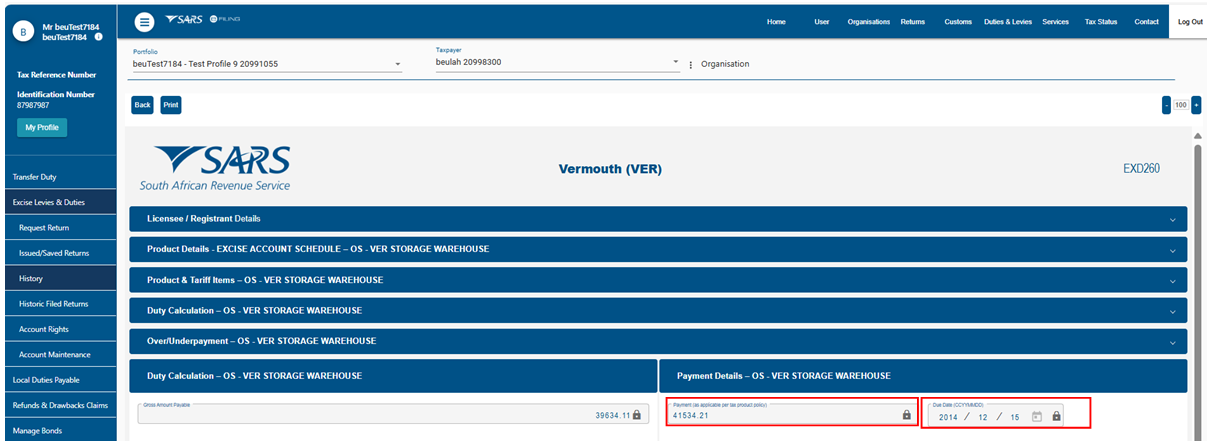Open Request Return in sidebar
This screenshot has height=447, width=1207.
pos(58,228)
